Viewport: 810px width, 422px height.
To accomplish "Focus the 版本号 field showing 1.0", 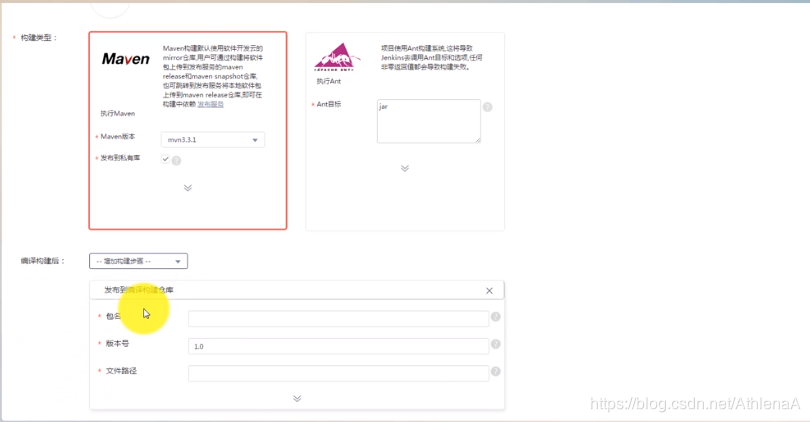I will pyautogui.click(x=338, y=346).
